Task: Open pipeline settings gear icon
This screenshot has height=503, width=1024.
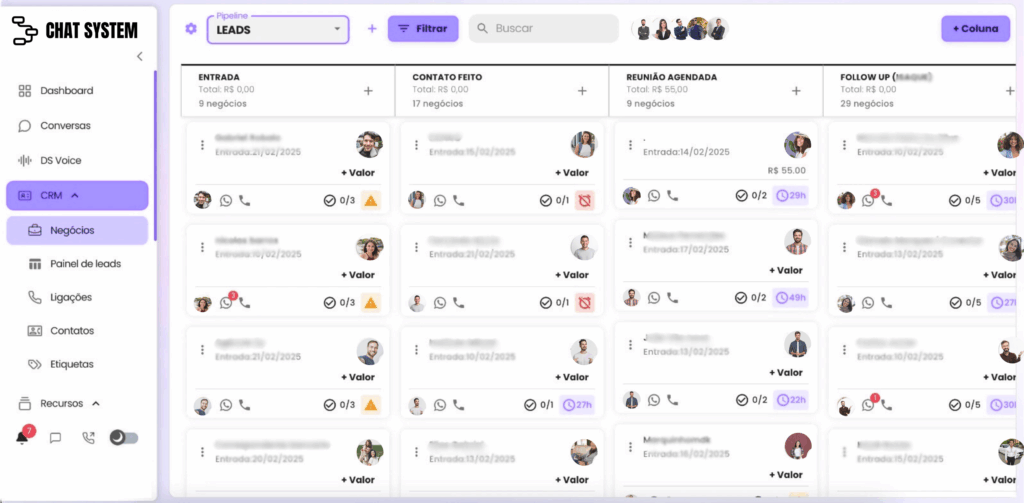Action: (x=191, y=29)
